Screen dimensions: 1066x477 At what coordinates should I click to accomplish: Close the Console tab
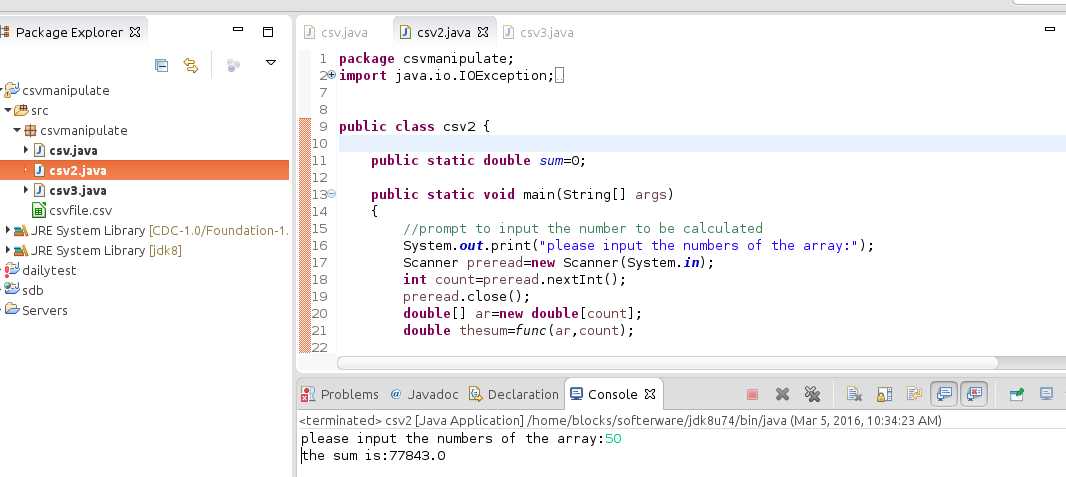pos(650,394)
